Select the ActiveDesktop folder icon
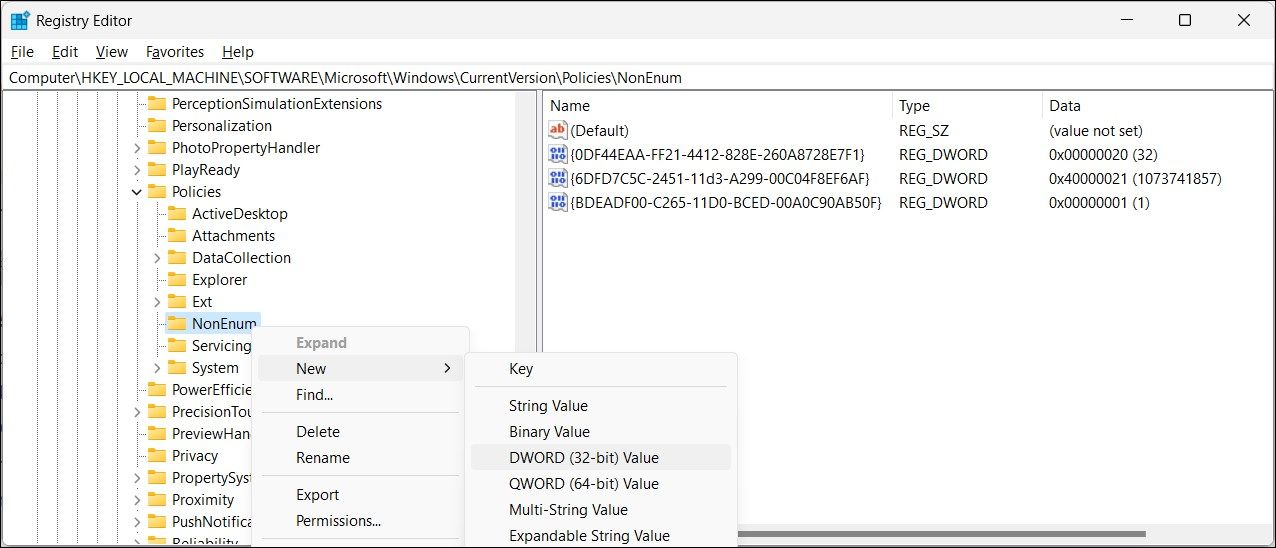 click(177, 213)
